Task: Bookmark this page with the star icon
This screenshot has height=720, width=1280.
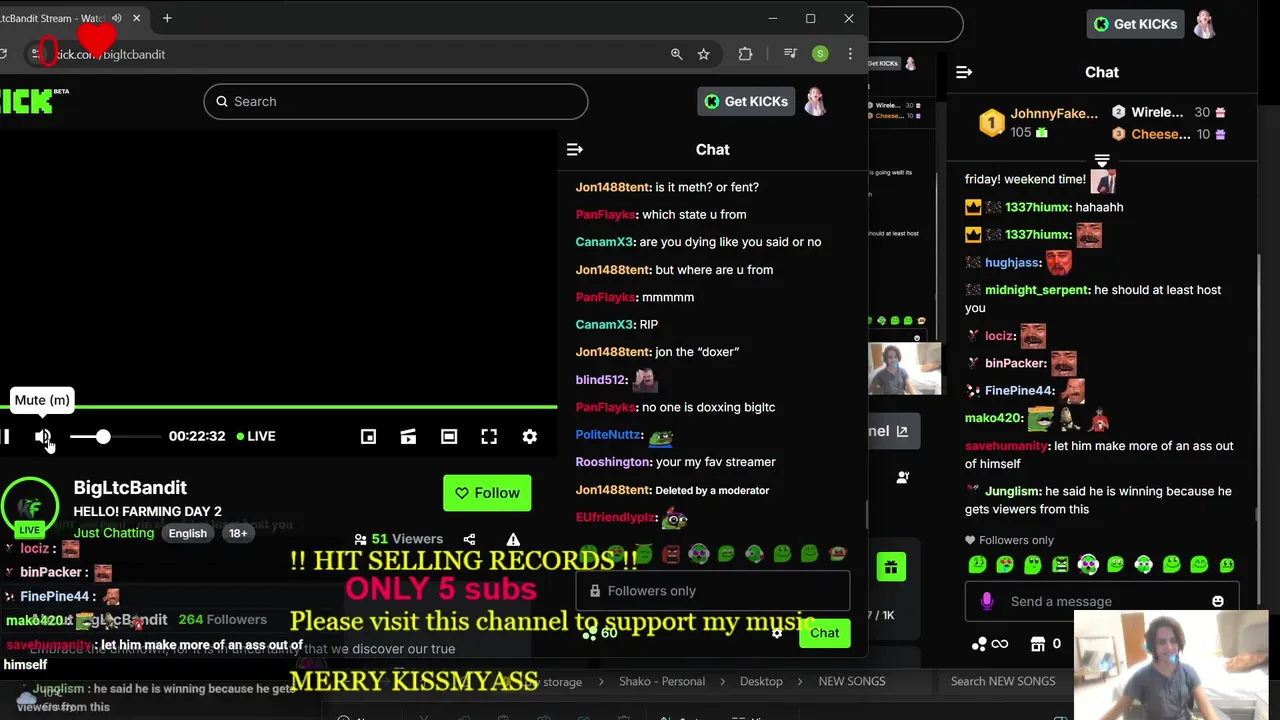Action: pyautogui.click(x=704, y=54)
